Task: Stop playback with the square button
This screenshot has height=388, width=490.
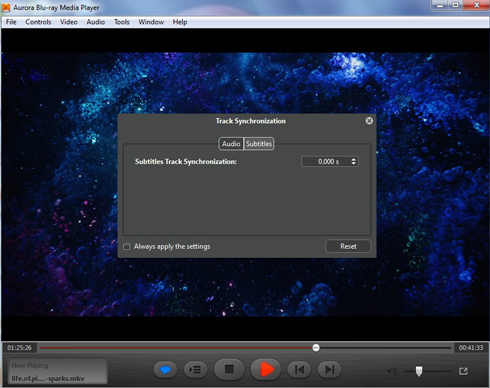Action: pos(229,369)
